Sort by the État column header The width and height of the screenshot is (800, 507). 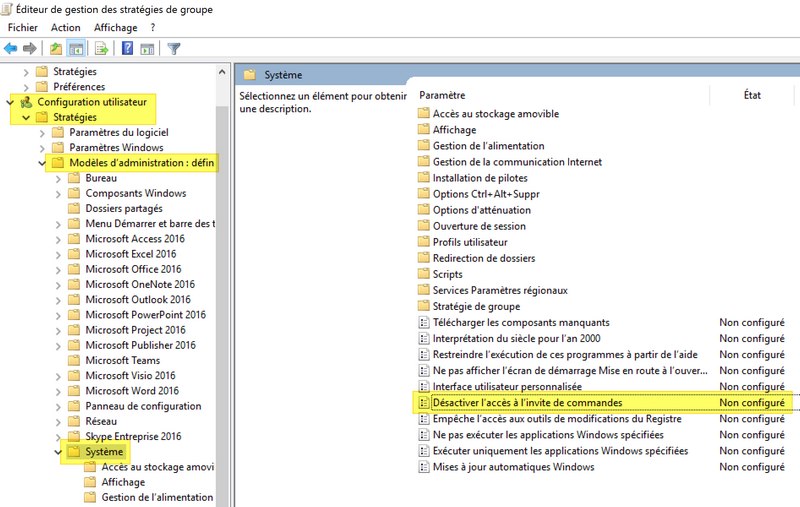point(752,95)
